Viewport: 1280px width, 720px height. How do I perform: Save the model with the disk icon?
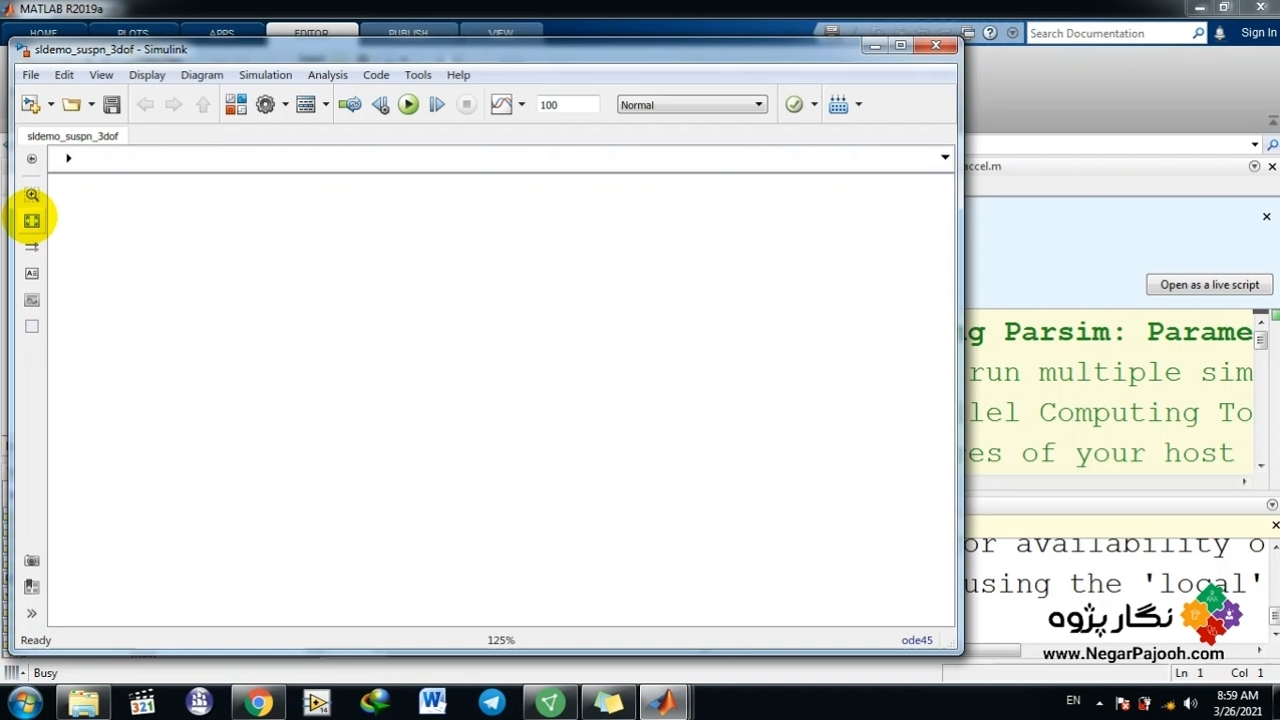pos(112,105)
